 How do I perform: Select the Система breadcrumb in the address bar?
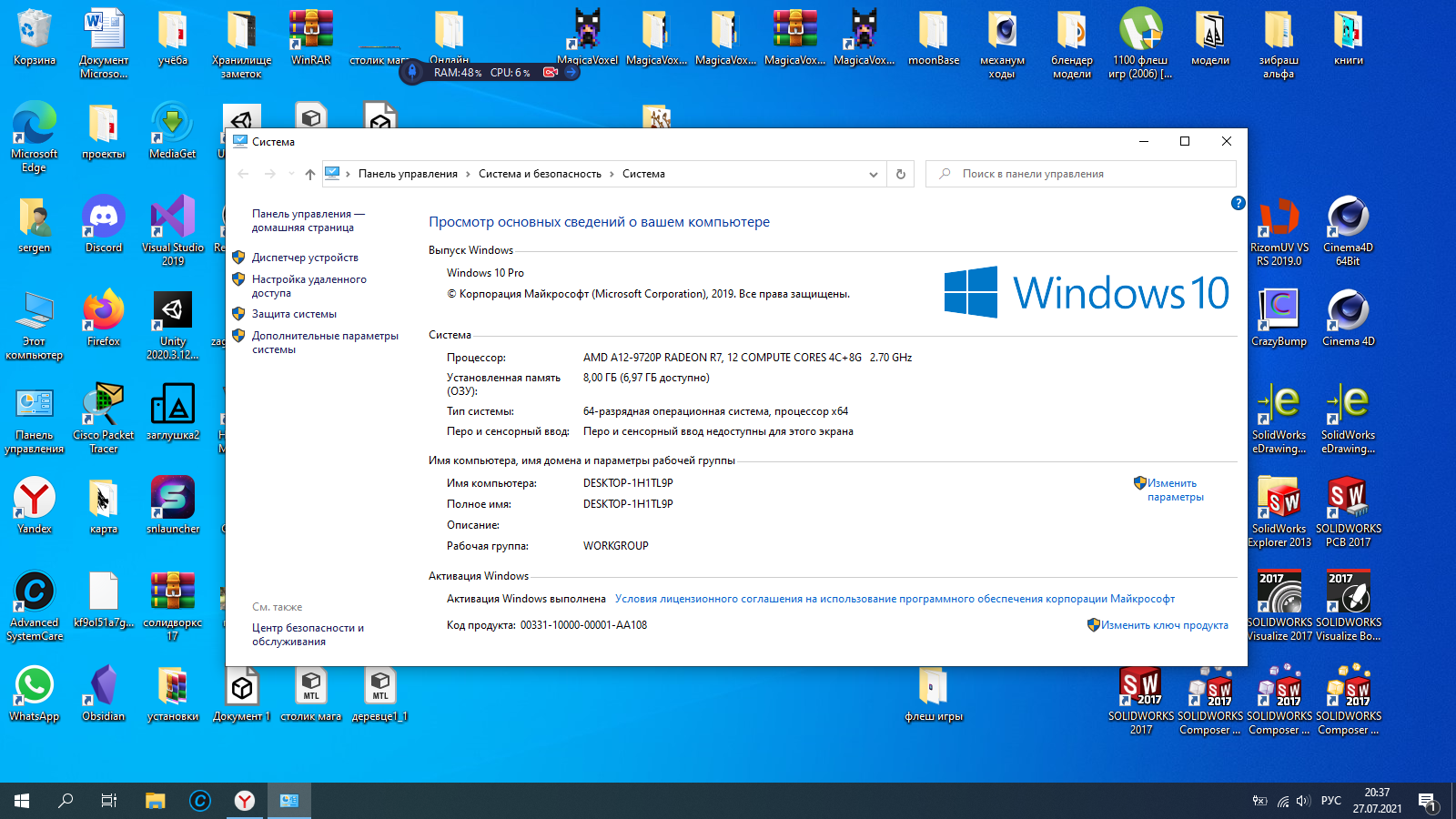click(x=643, y=174)
